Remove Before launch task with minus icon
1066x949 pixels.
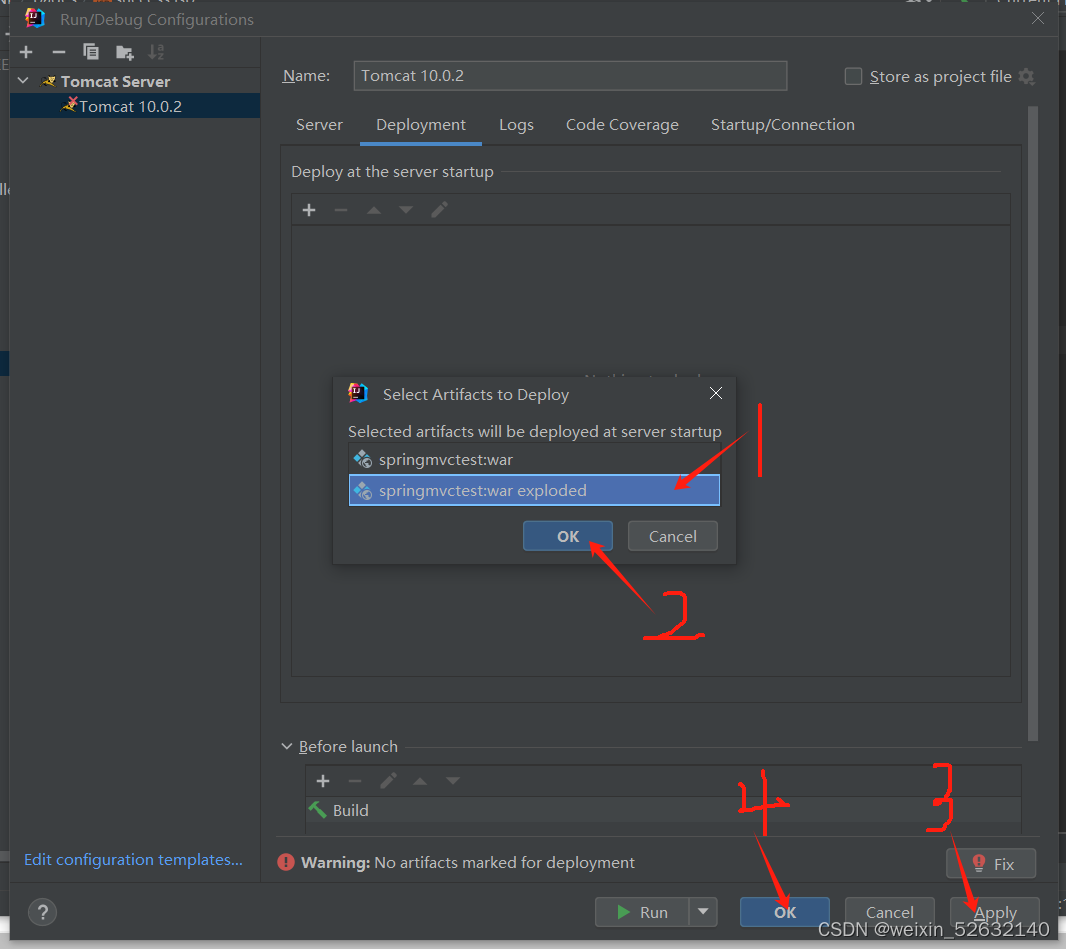pyautogui.click(x=355, y=781)
